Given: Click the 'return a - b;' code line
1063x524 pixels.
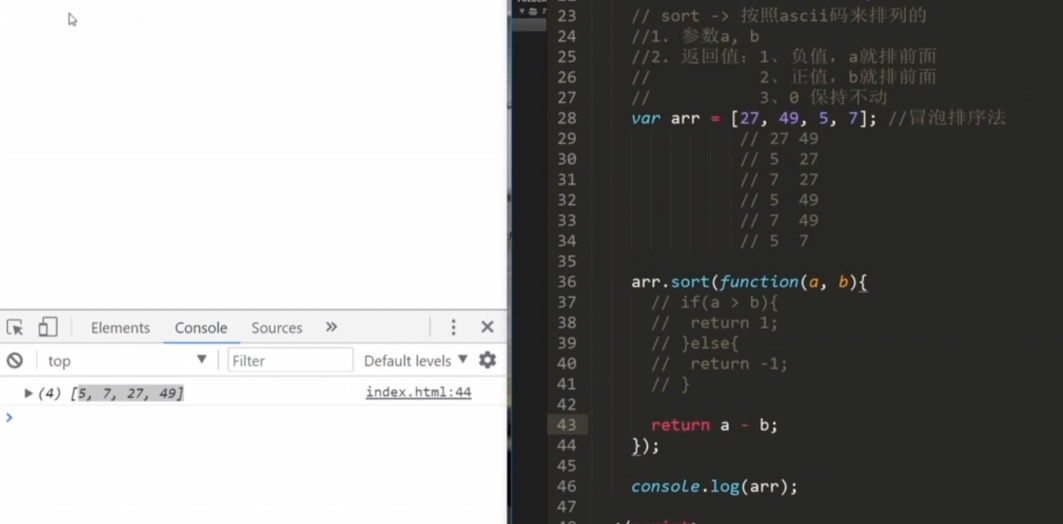Looking at the screenshot, I should pos(715,425).
